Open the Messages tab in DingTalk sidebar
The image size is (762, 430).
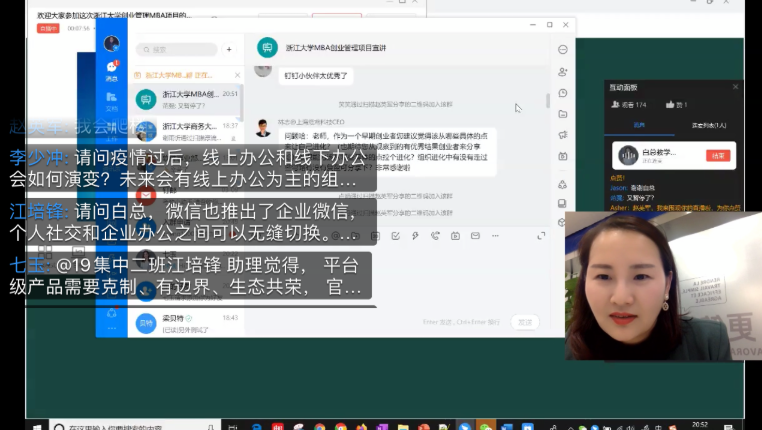(x=112, y=70)
